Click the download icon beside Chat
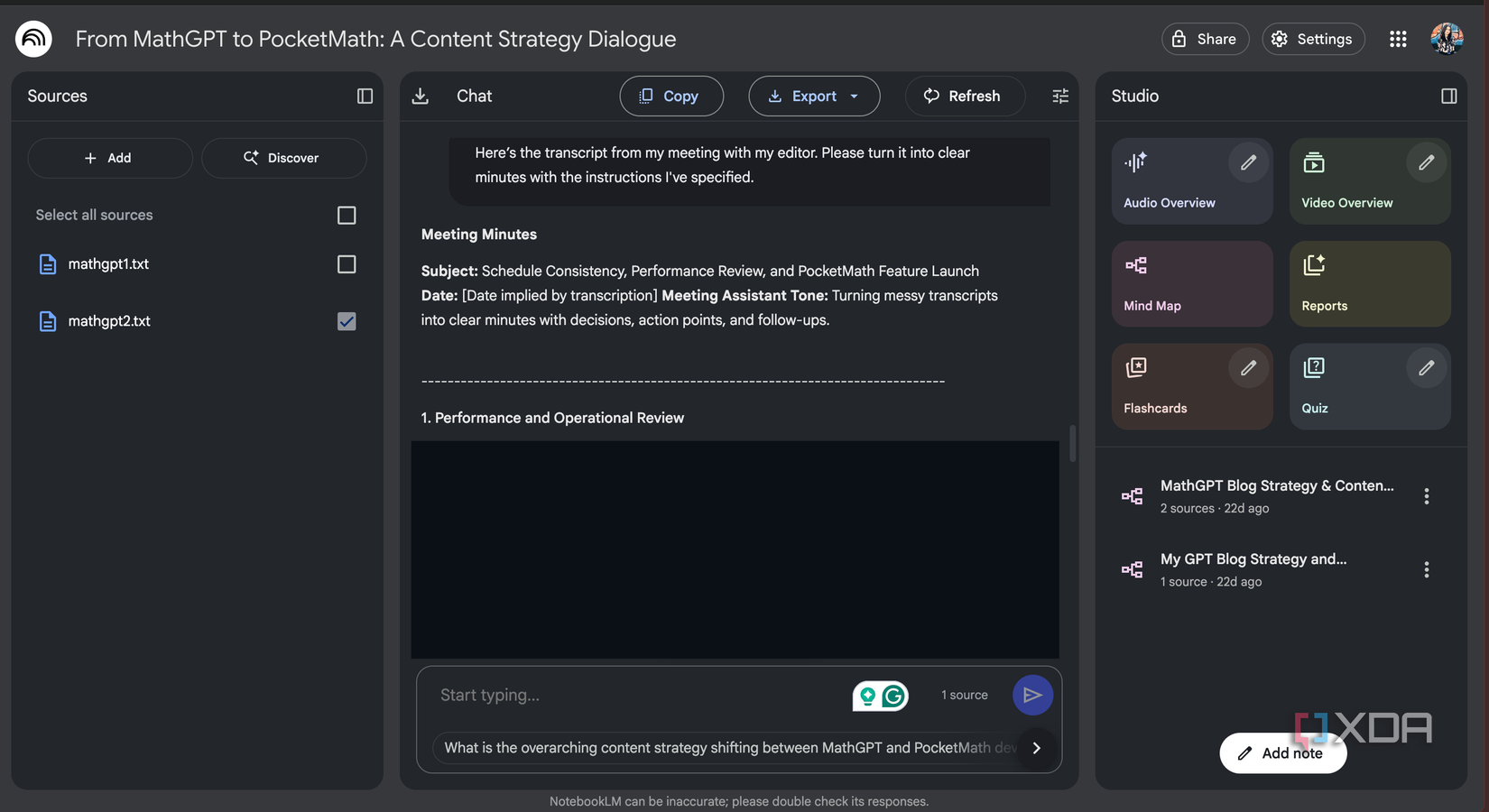1489x812 pixels. coord(421,97)
